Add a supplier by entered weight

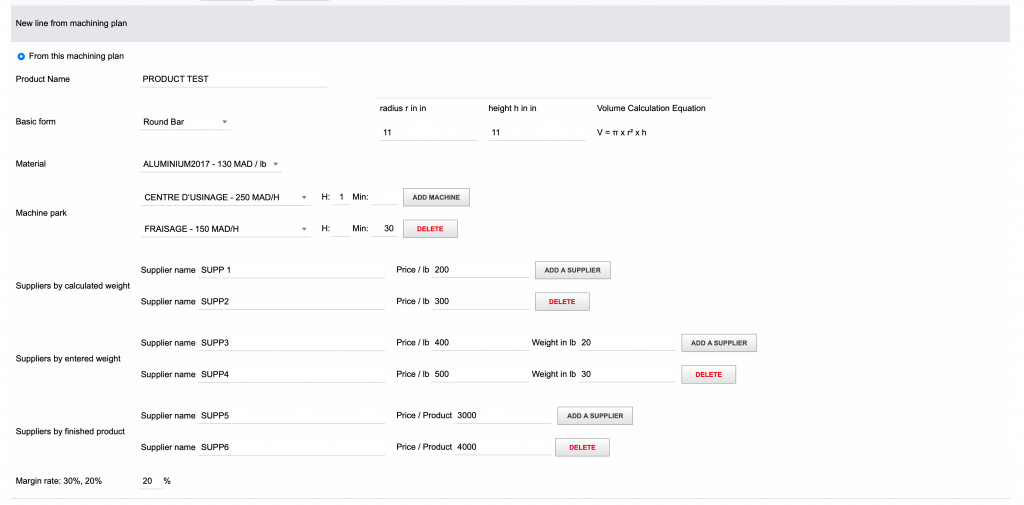719,343
